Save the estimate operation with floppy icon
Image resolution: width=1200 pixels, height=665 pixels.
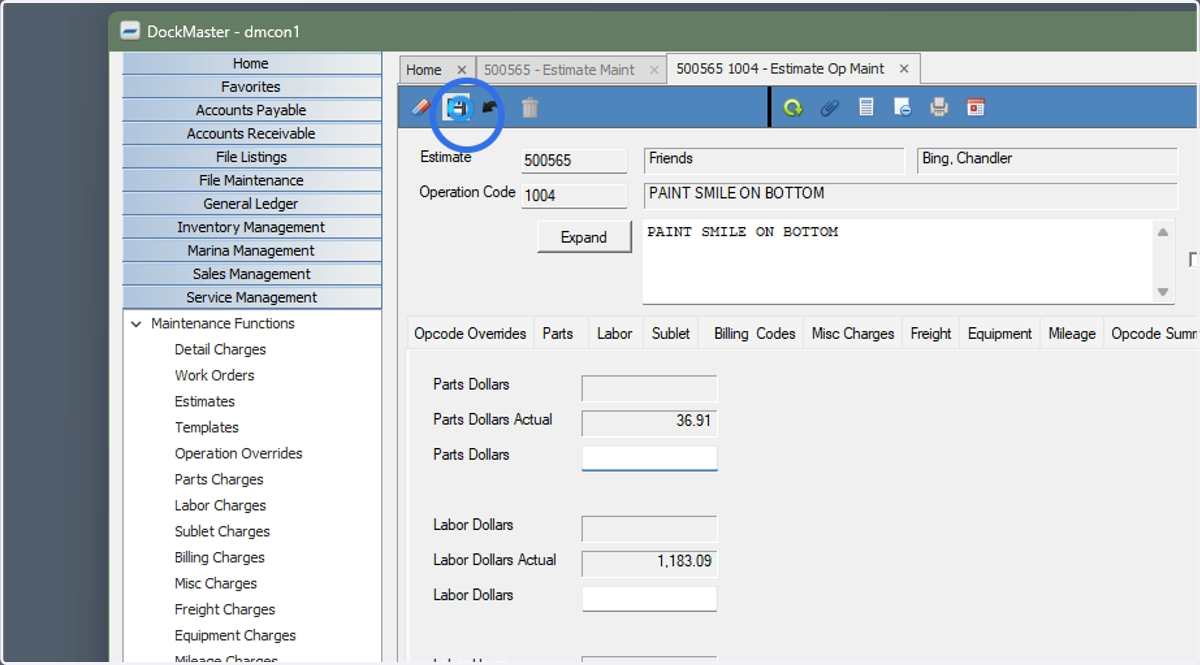tap(458, 108)
